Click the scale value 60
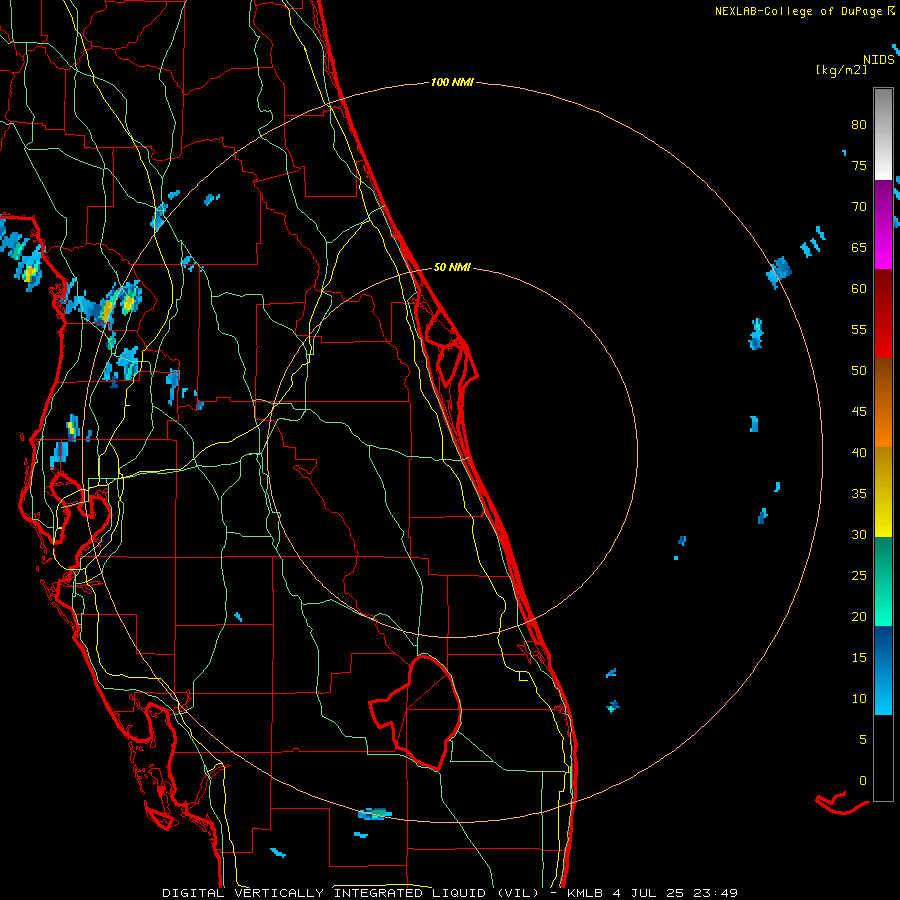 [x=859, y=289]
